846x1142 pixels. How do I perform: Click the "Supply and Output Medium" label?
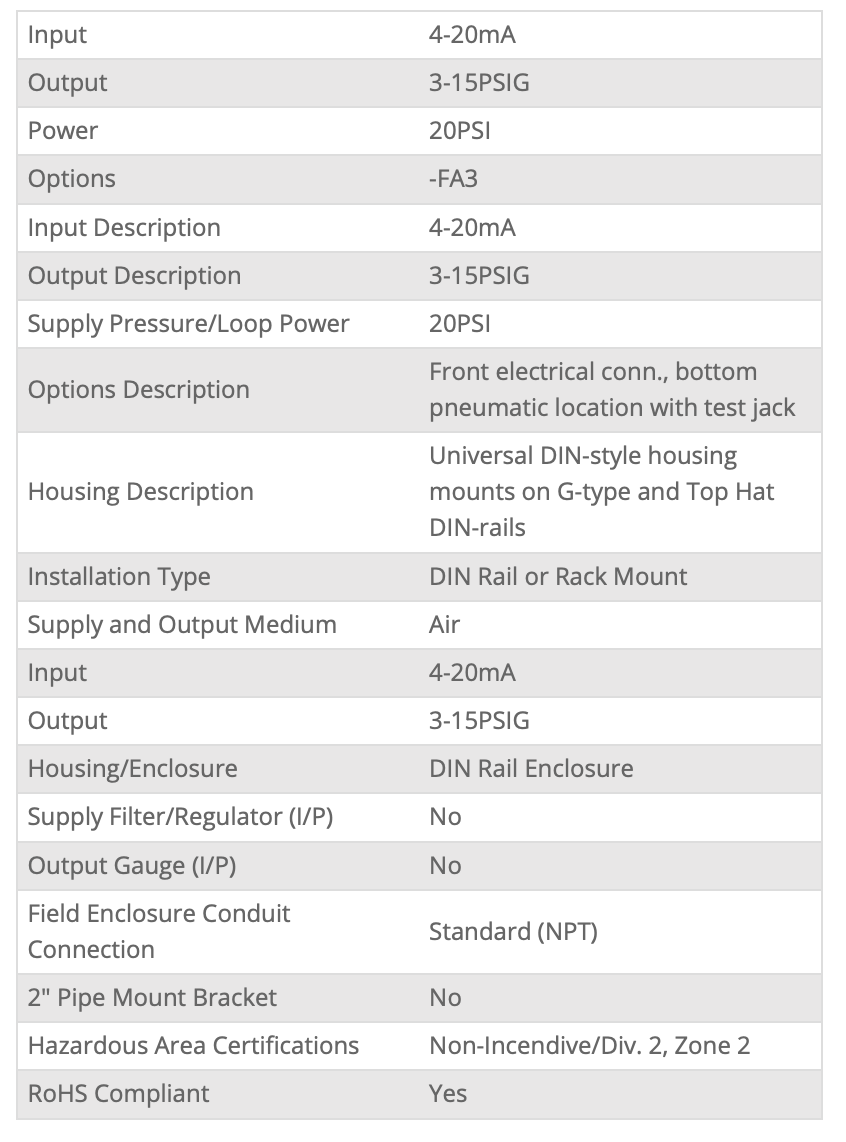(182, 625)
